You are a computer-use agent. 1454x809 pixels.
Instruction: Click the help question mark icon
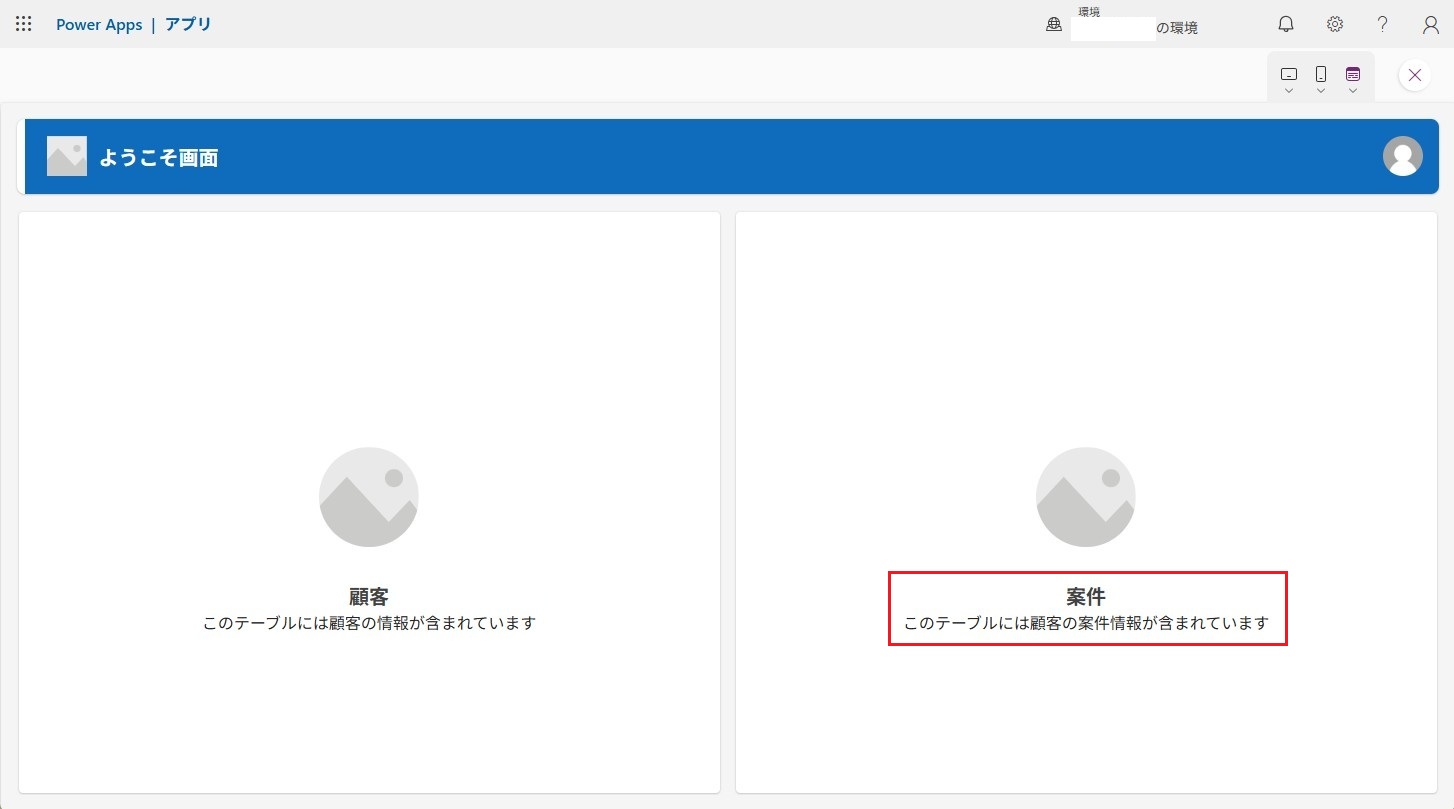point(1382,24)
